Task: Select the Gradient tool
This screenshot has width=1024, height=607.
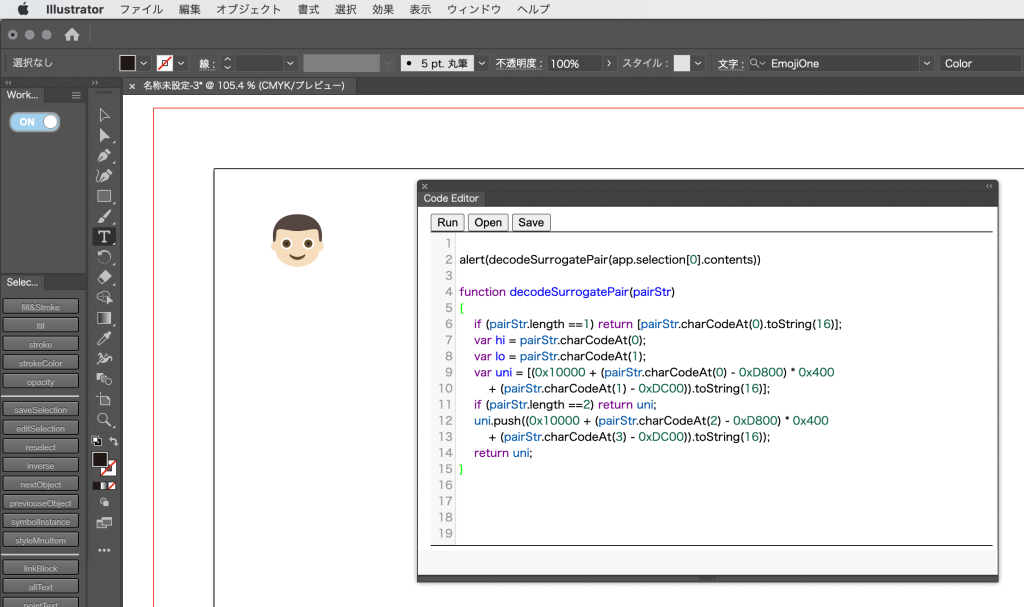Action: [x=104, y=318]
